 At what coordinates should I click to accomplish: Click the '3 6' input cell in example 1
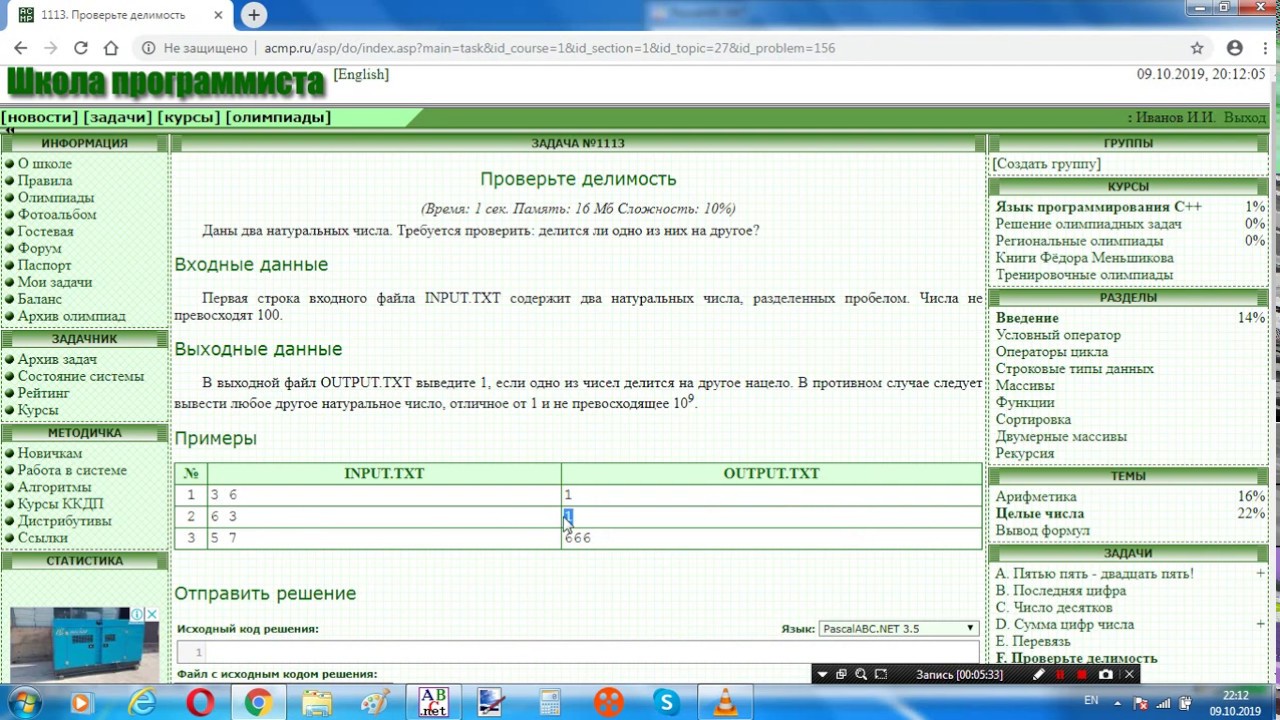tap(384, 495)
